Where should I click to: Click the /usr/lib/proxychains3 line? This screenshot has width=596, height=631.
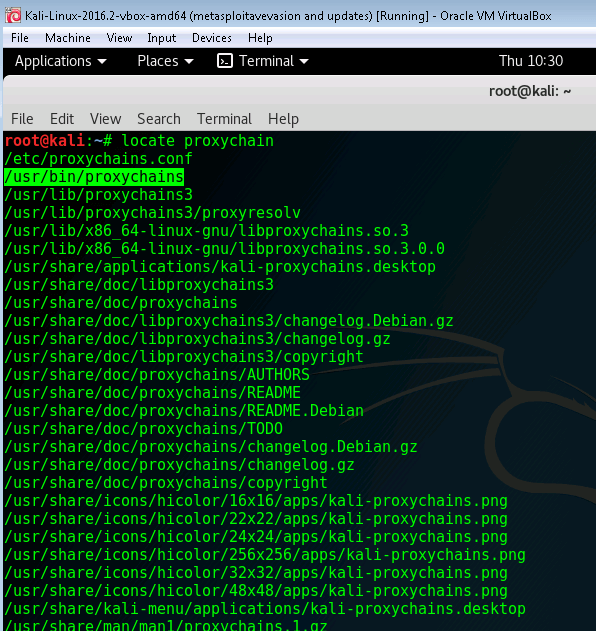click(x=99, y=195)
